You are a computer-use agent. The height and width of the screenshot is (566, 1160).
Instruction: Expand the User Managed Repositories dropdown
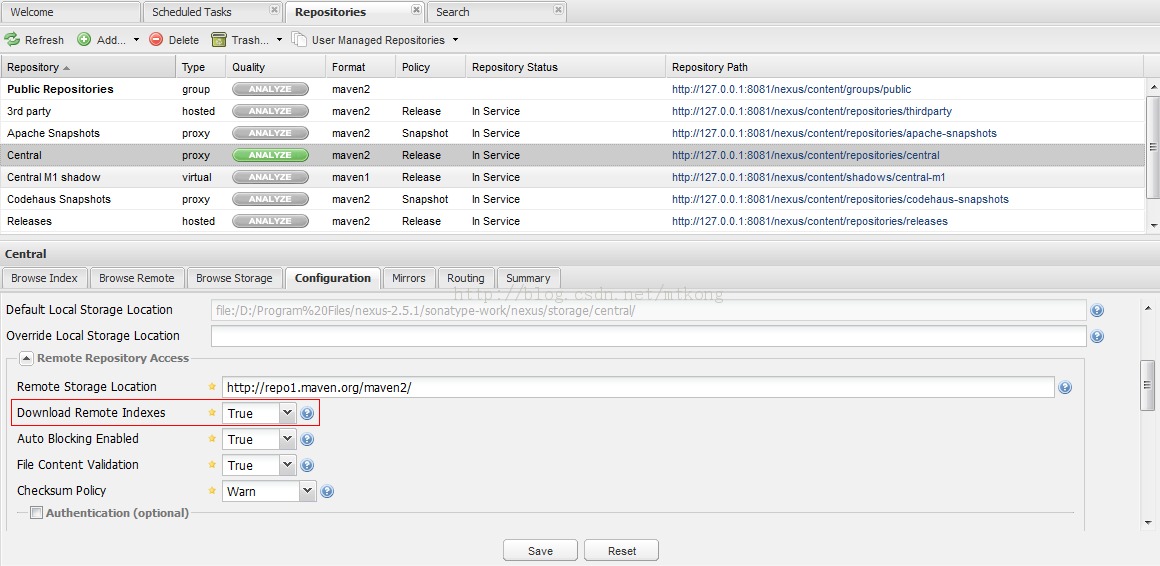pyautogui.click(x=455, y=40)
